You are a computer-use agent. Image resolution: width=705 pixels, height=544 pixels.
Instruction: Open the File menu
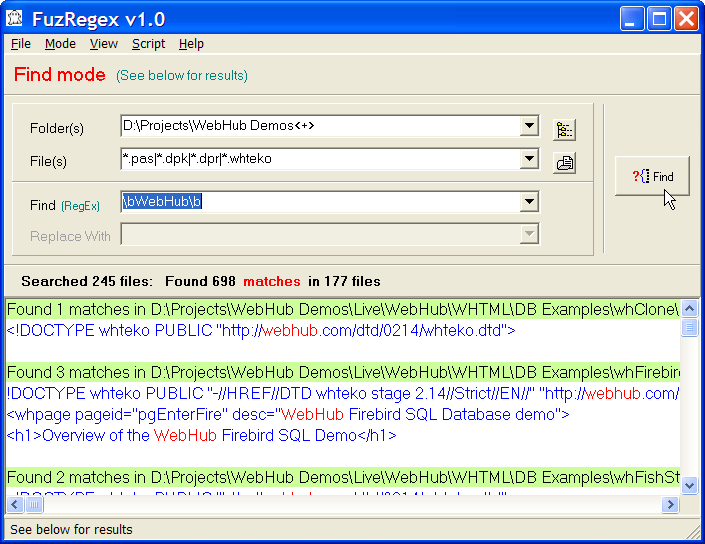pos(21,44)
